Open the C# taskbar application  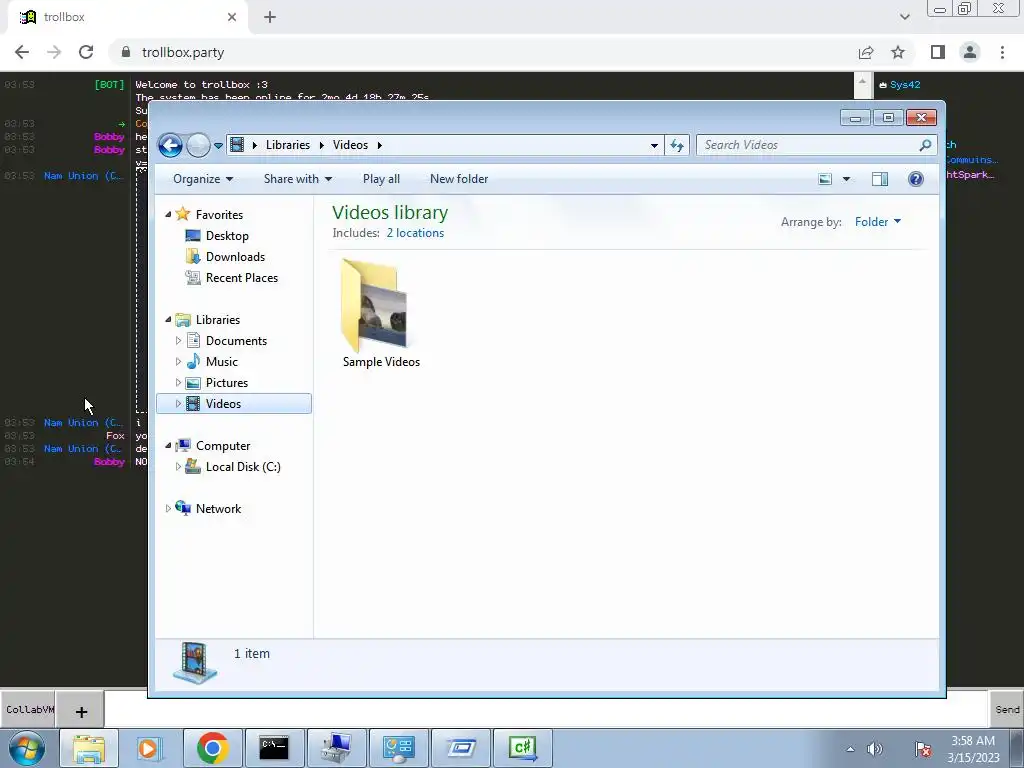(522, 748)
